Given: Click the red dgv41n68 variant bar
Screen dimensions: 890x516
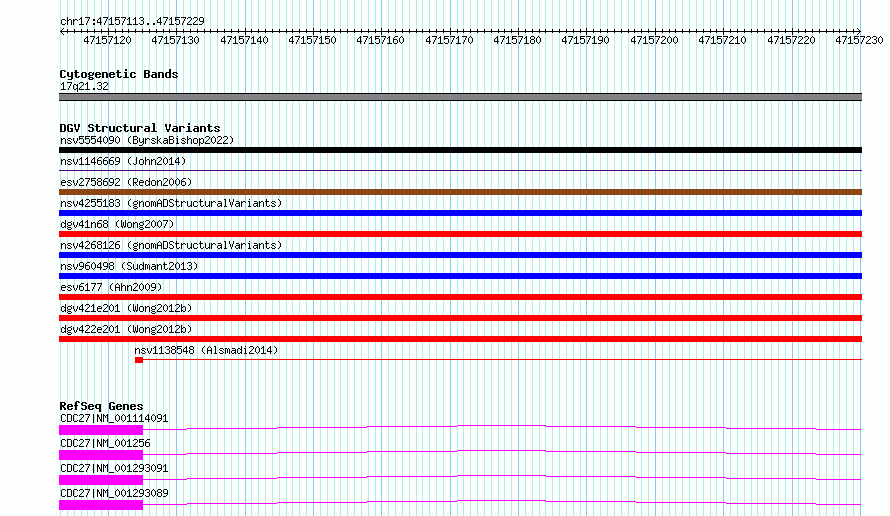Looking at the screenshot, I should coord(460,234).
